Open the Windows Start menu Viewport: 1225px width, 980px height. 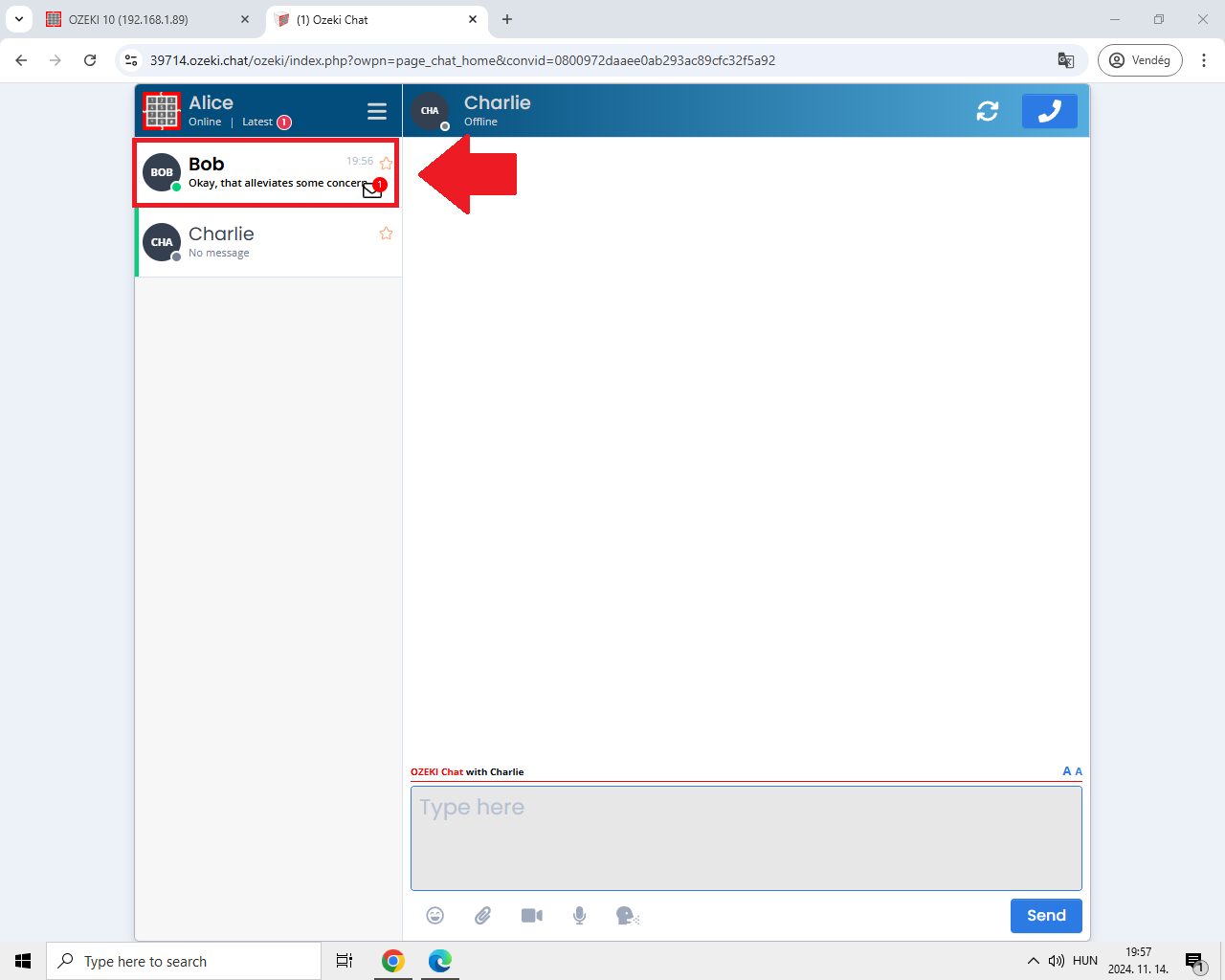pos(23,961)
